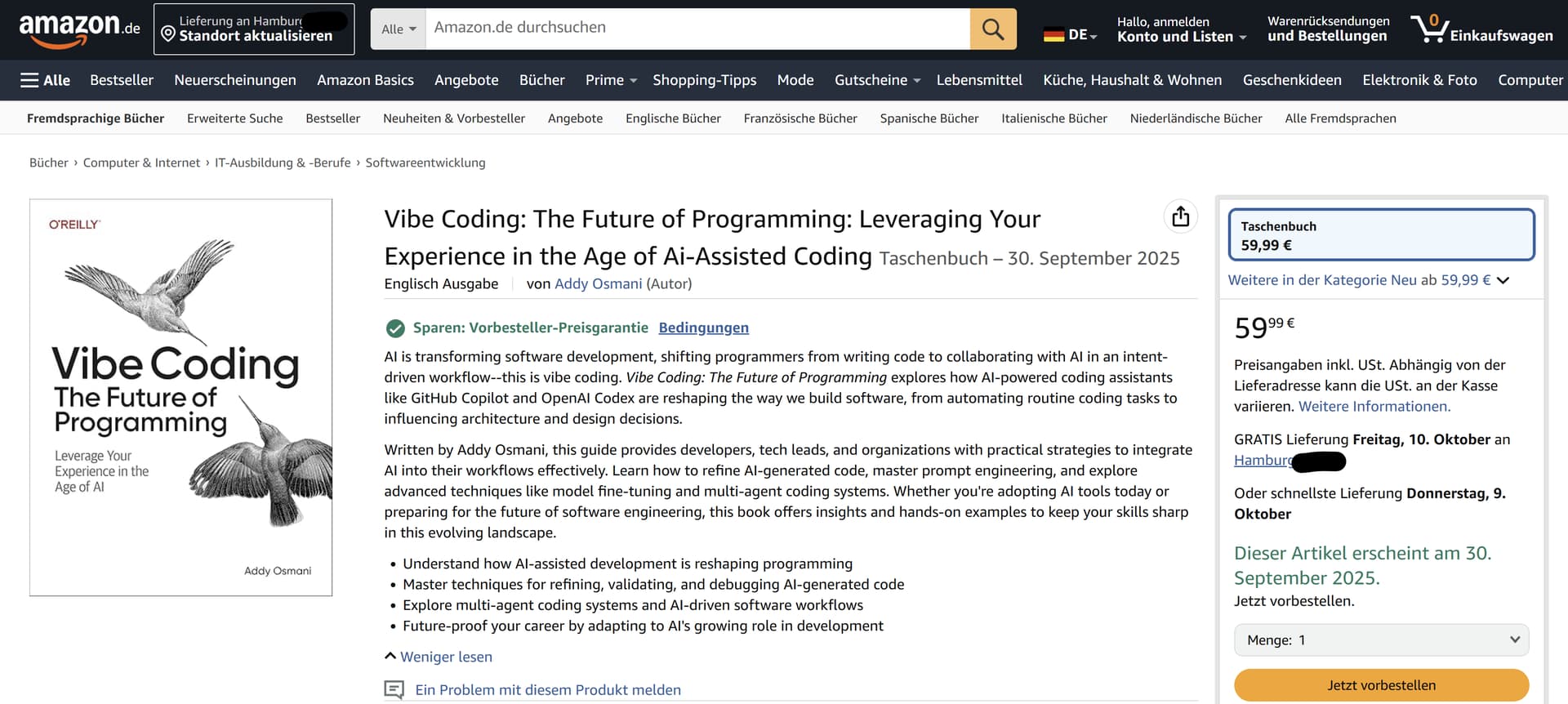The height and width of the screenshot is (704, 1568).
Task: Open Elektronik & Foto nav item
Action: tap(1419, 80)
